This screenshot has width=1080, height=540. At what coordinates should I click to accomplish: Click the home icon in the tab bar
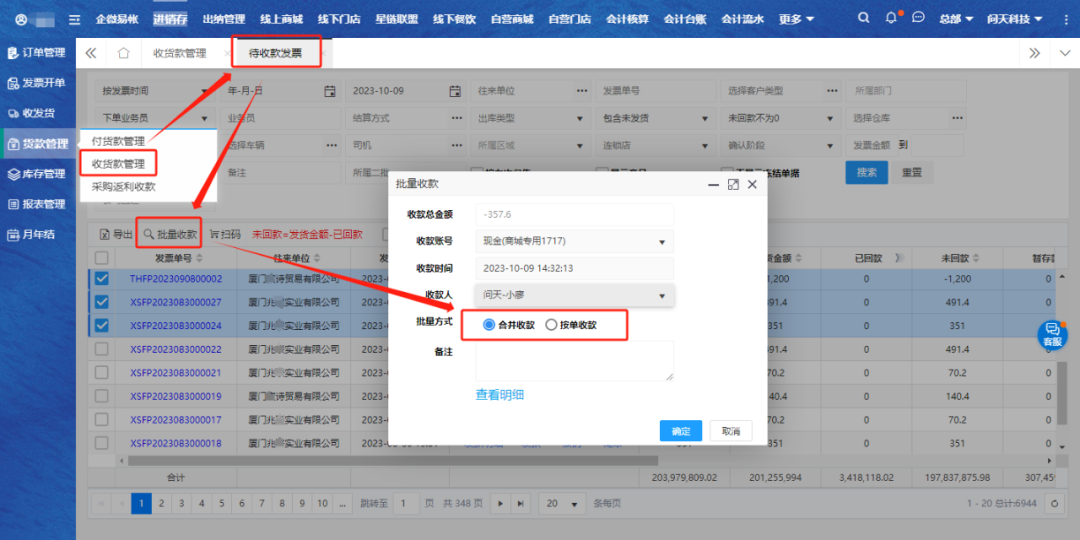[124, 53]
